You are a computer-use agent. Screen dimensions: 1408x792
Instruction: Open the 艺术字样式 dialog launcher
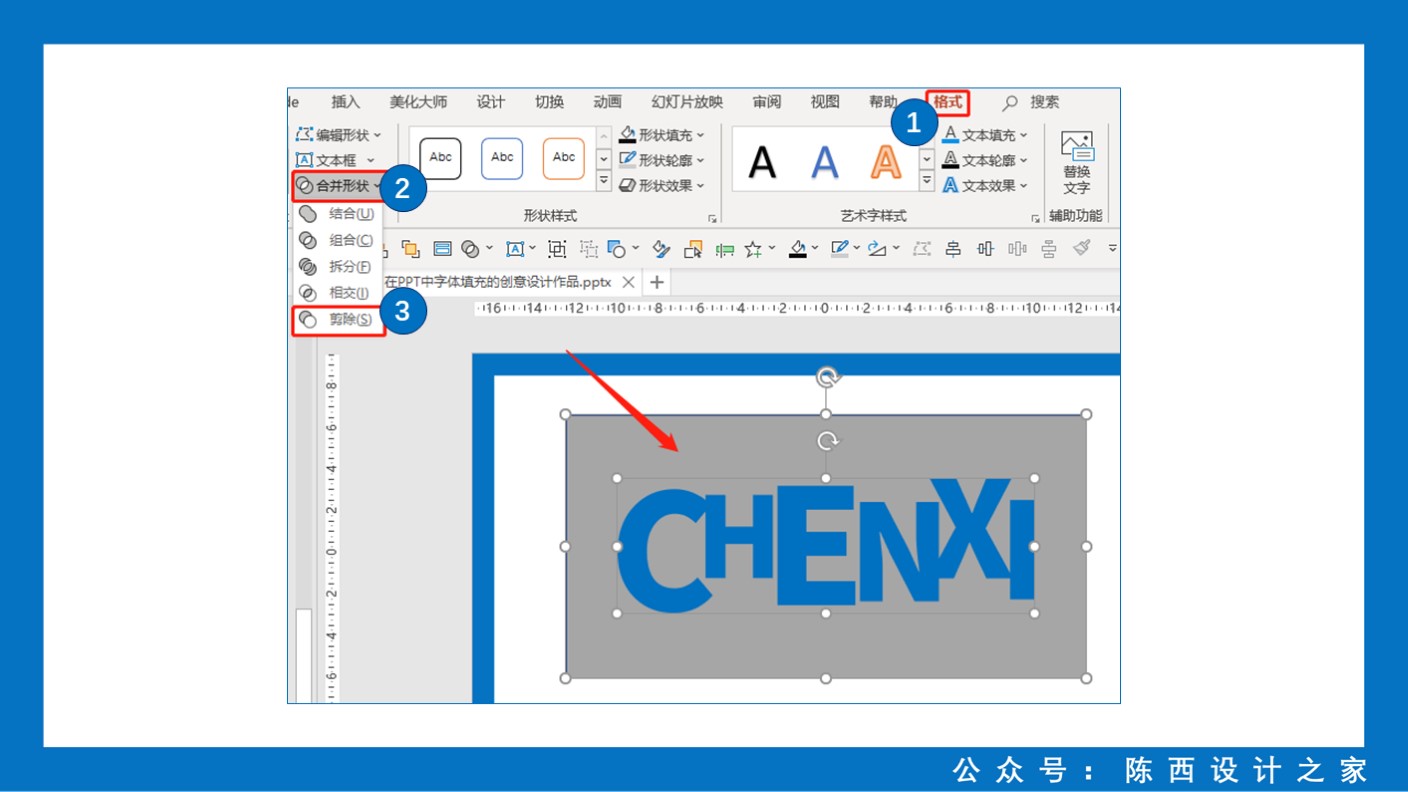[x=1036, y=217]
